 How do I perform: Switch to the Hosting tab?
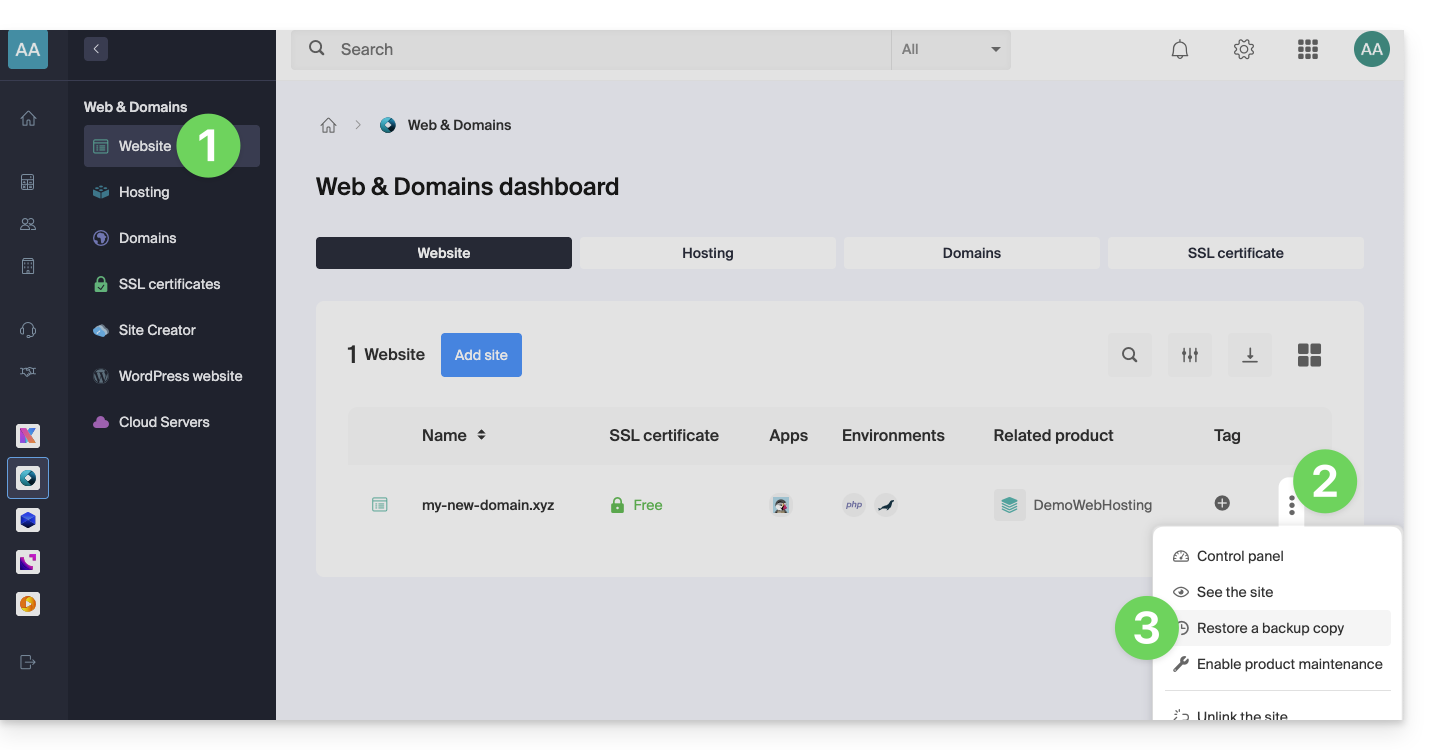(707, 253)
